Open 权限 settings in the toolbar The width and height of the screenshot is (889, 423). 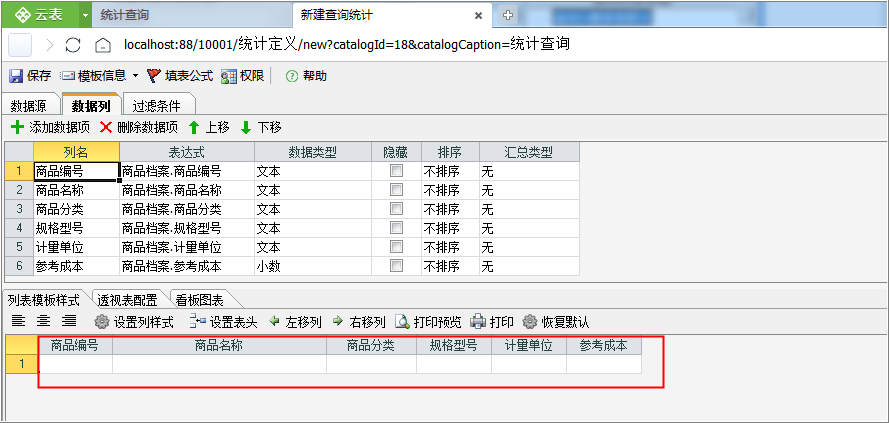[243, 76]
